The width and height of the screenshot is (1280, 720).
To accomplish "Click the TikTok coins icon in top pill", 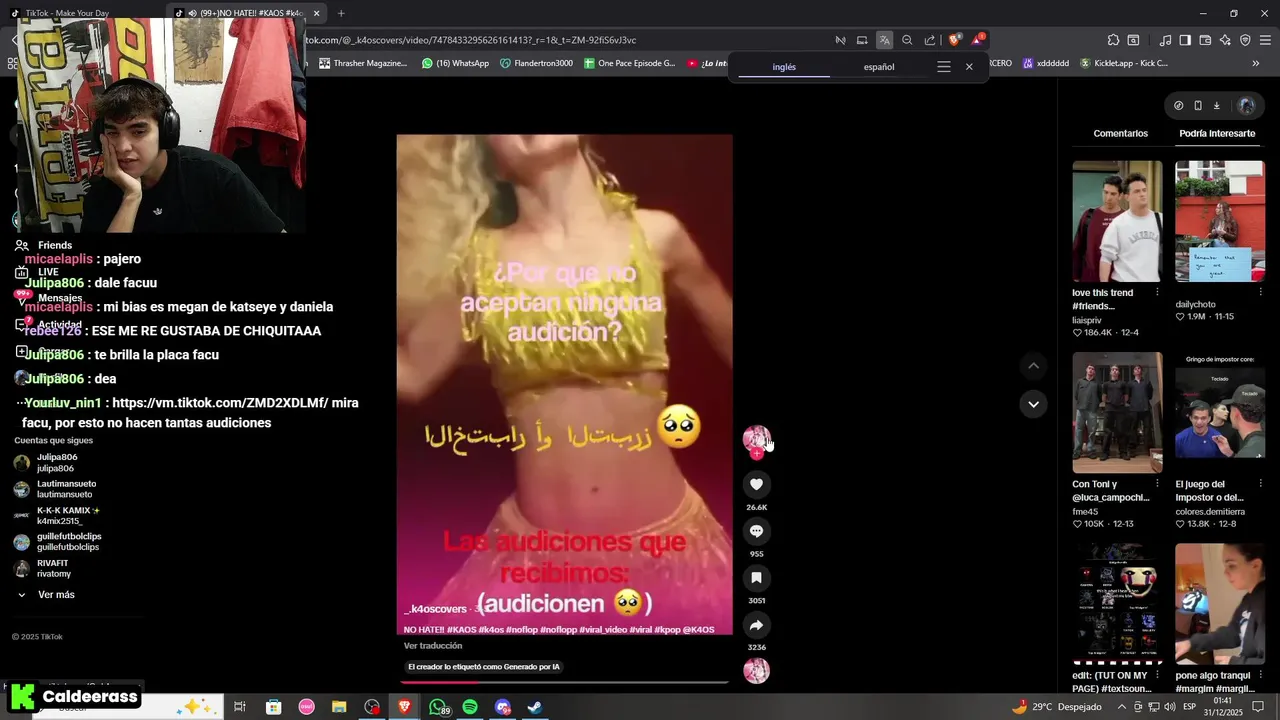I will (1178, 105).
